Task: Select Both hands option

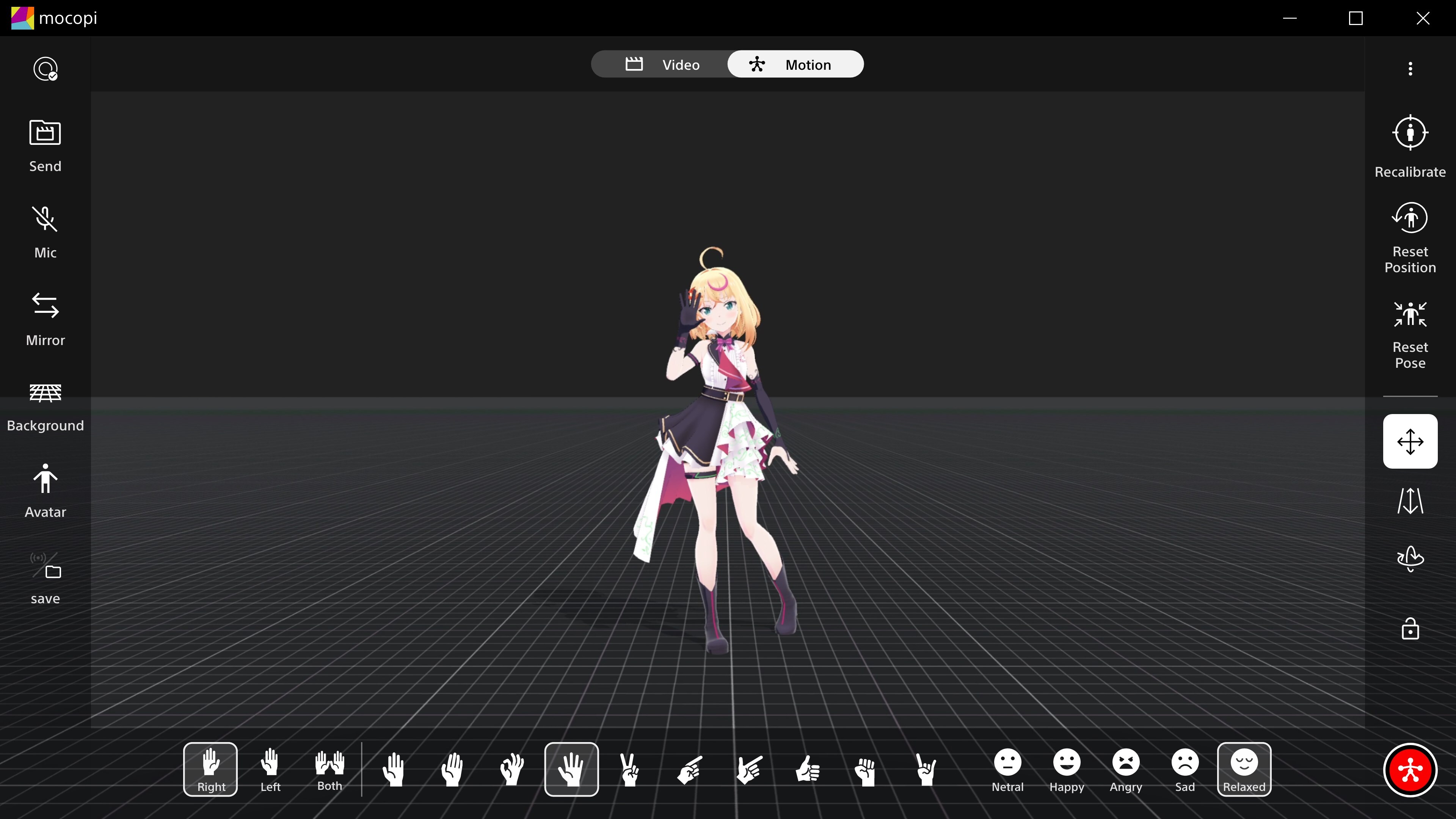Action: point(329,769)
